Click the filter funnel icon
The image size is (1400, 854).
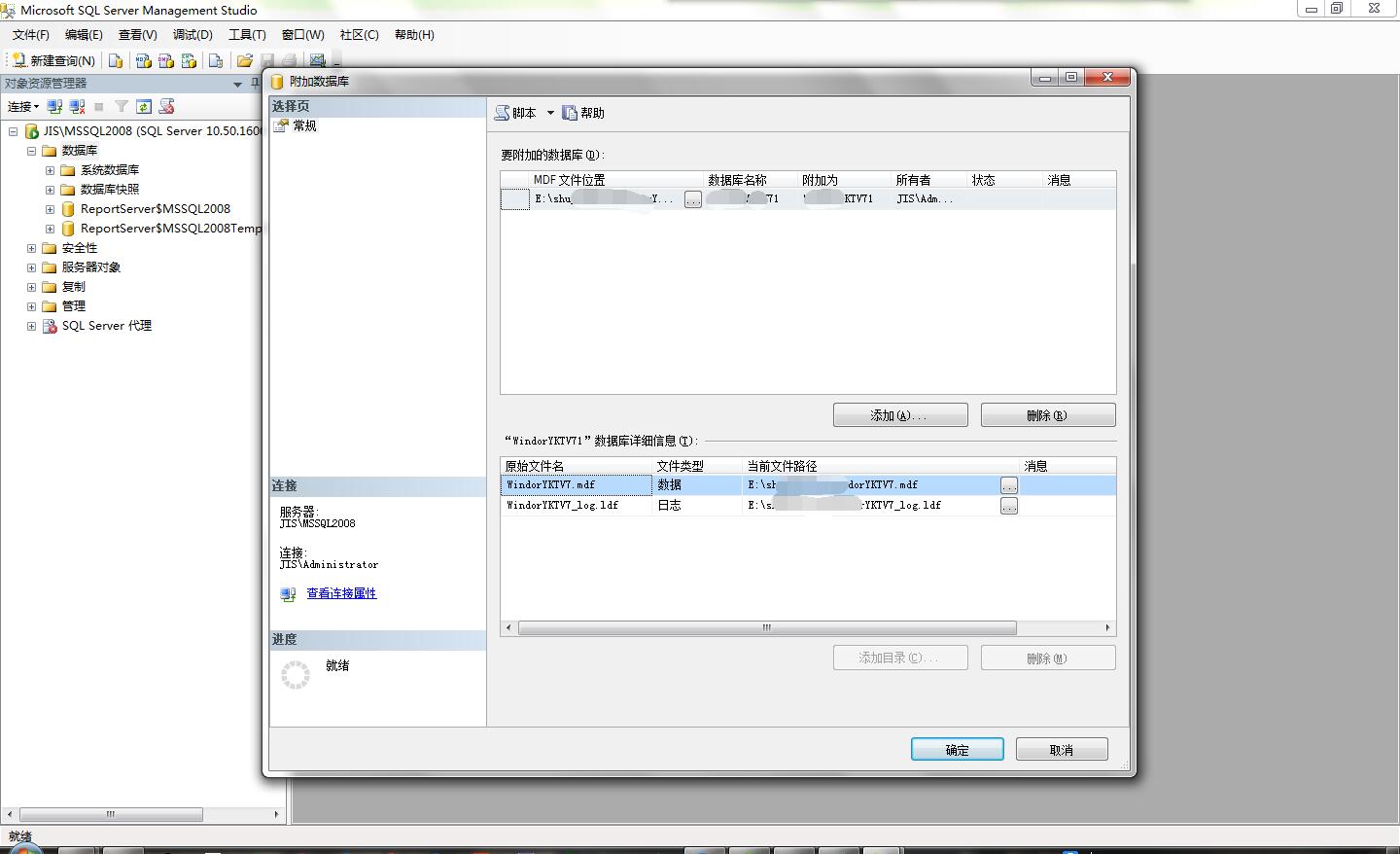pos(122,106)
